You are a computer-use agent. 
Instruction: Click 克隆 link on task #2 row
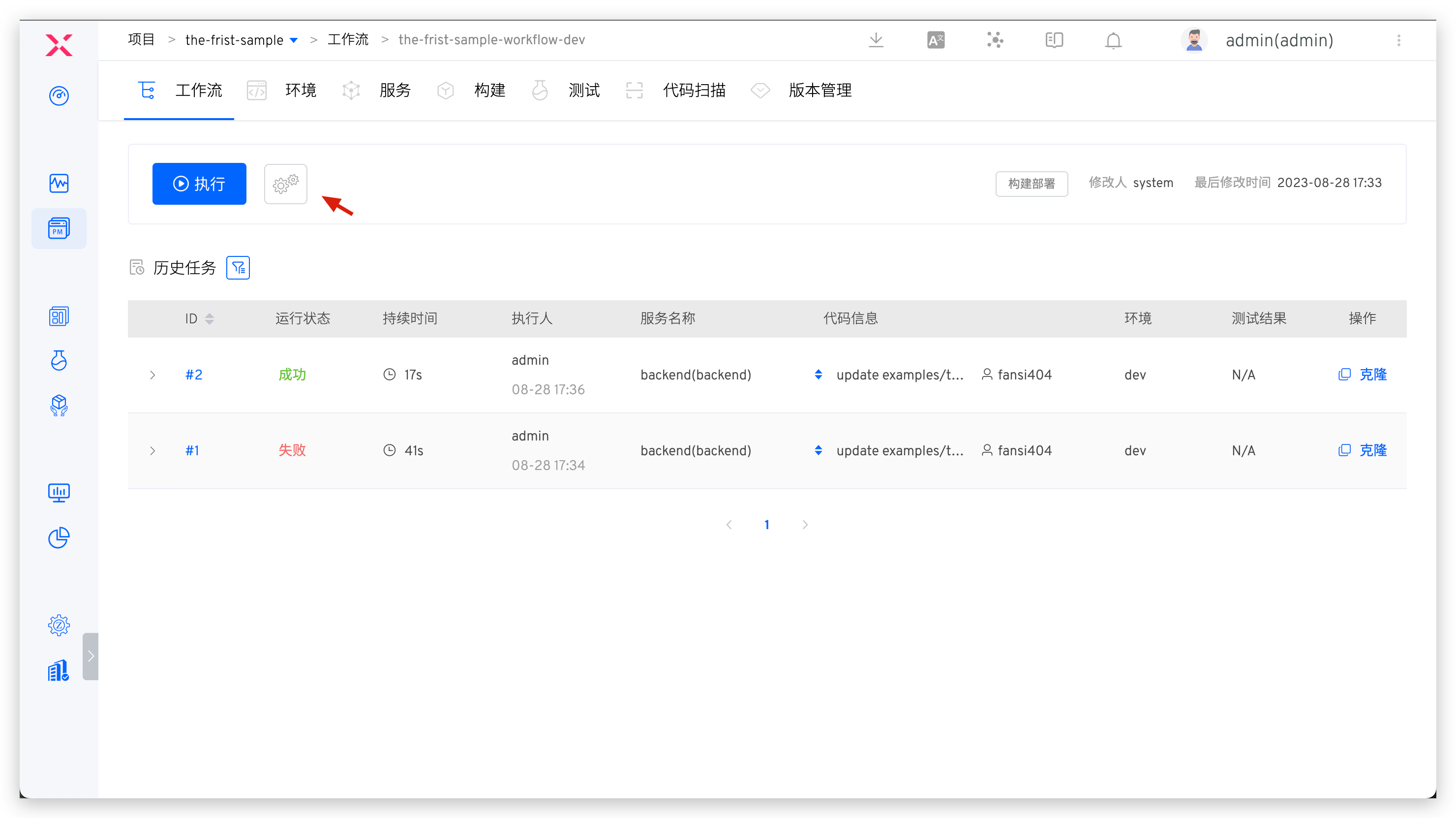coord(1373,374)
